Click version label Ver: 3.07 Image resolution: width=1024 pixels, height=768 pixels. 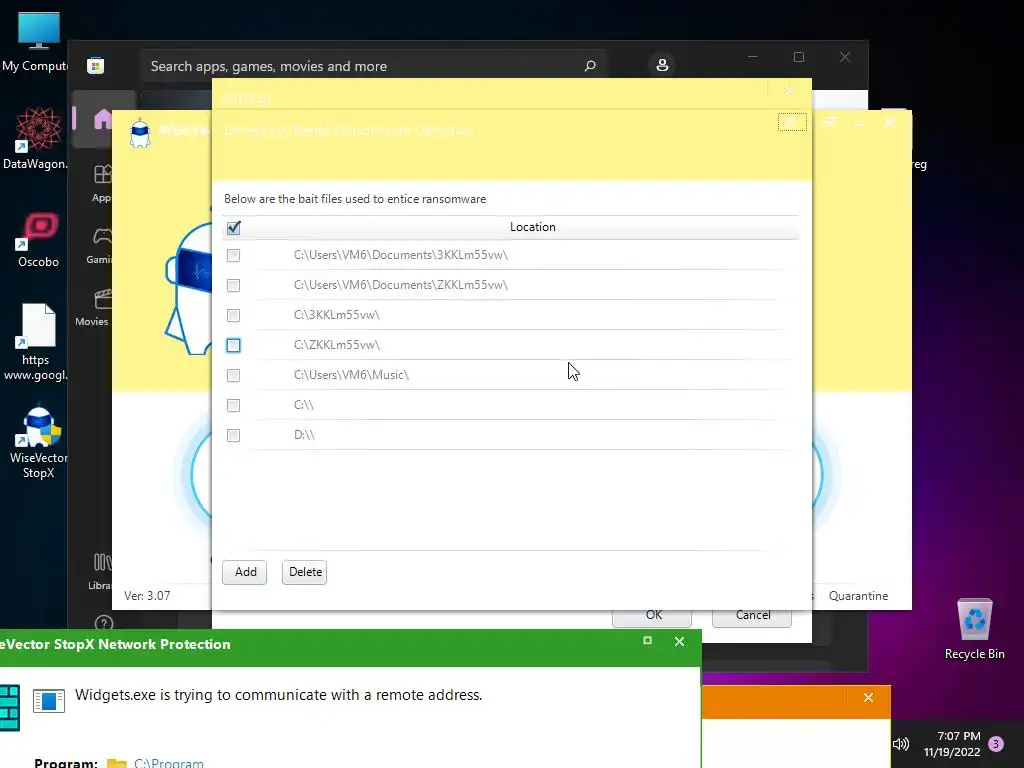pos(148,596)
